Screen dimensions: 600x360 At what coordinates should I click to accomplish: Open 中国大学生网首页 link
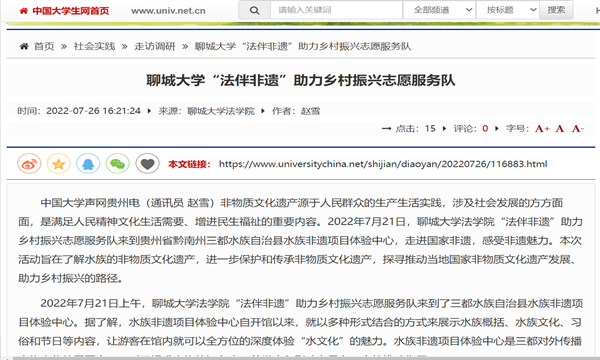(x=71, y=11)
